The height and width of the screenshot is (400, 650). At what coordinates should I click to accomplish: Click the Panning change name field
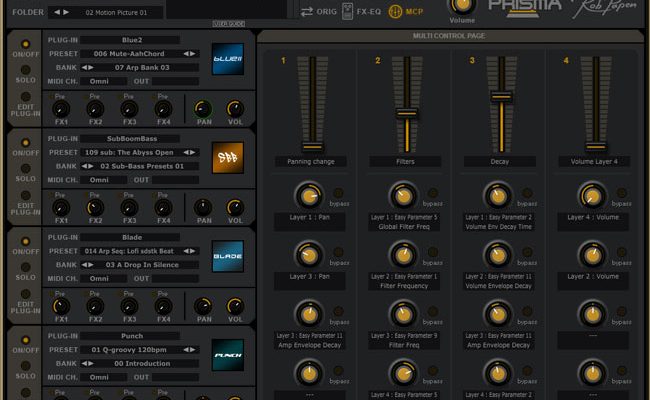[x=311, y=161]
